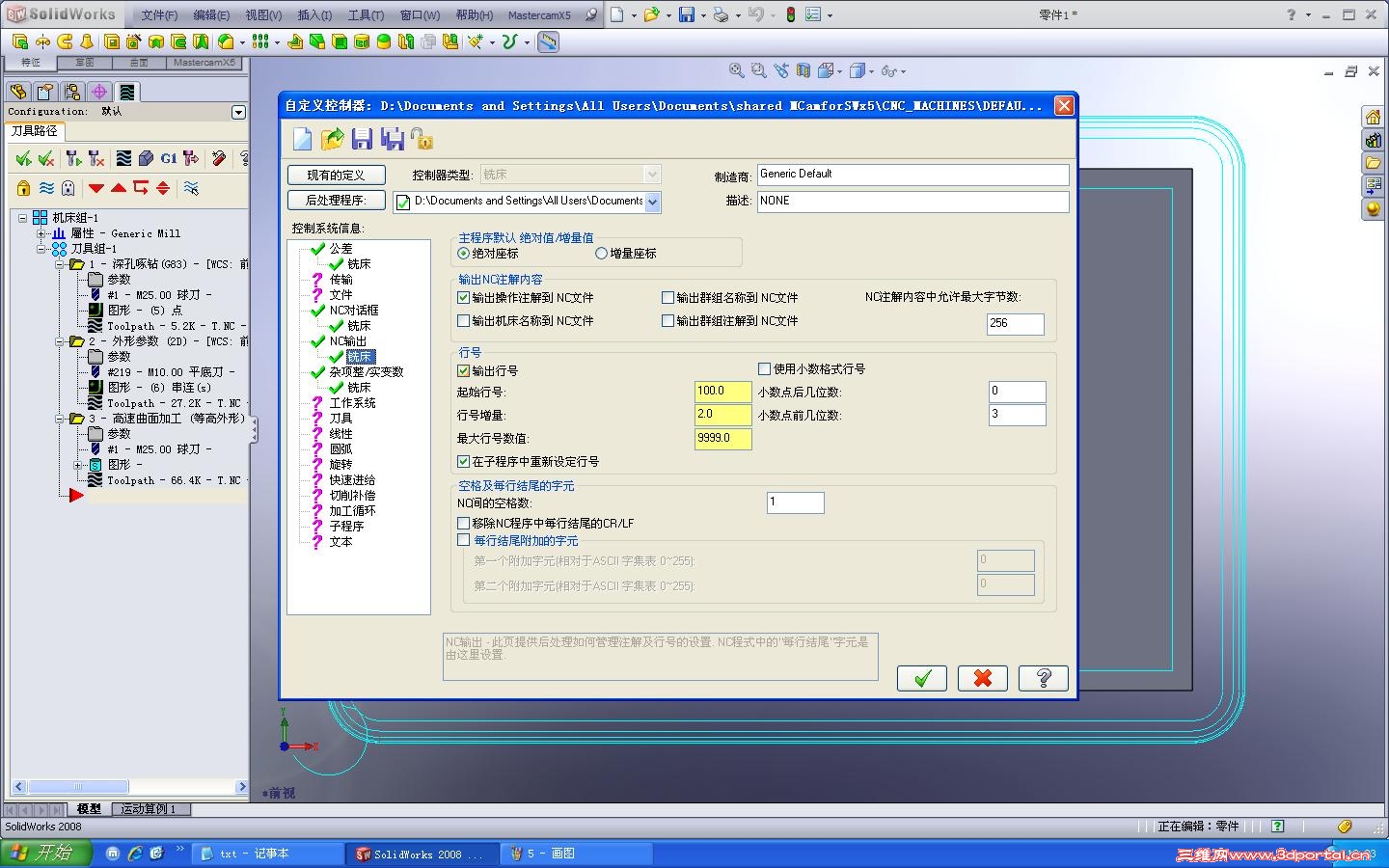The height and width of the screenshot is (868, 1389).
Task: Lock selected operations padlock icon
Action: click(23, 188)
